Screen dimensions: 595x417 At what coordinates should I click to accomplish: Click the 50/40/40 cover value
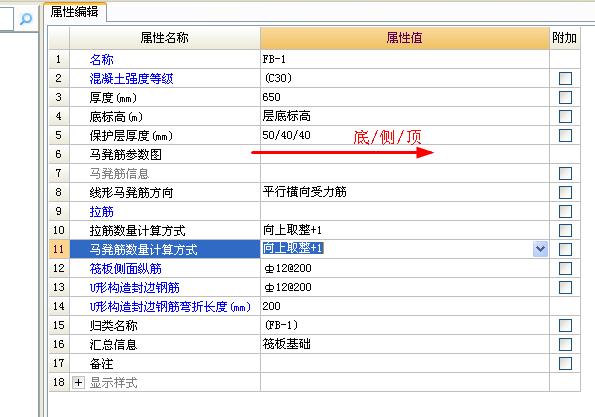click(286, 135)
